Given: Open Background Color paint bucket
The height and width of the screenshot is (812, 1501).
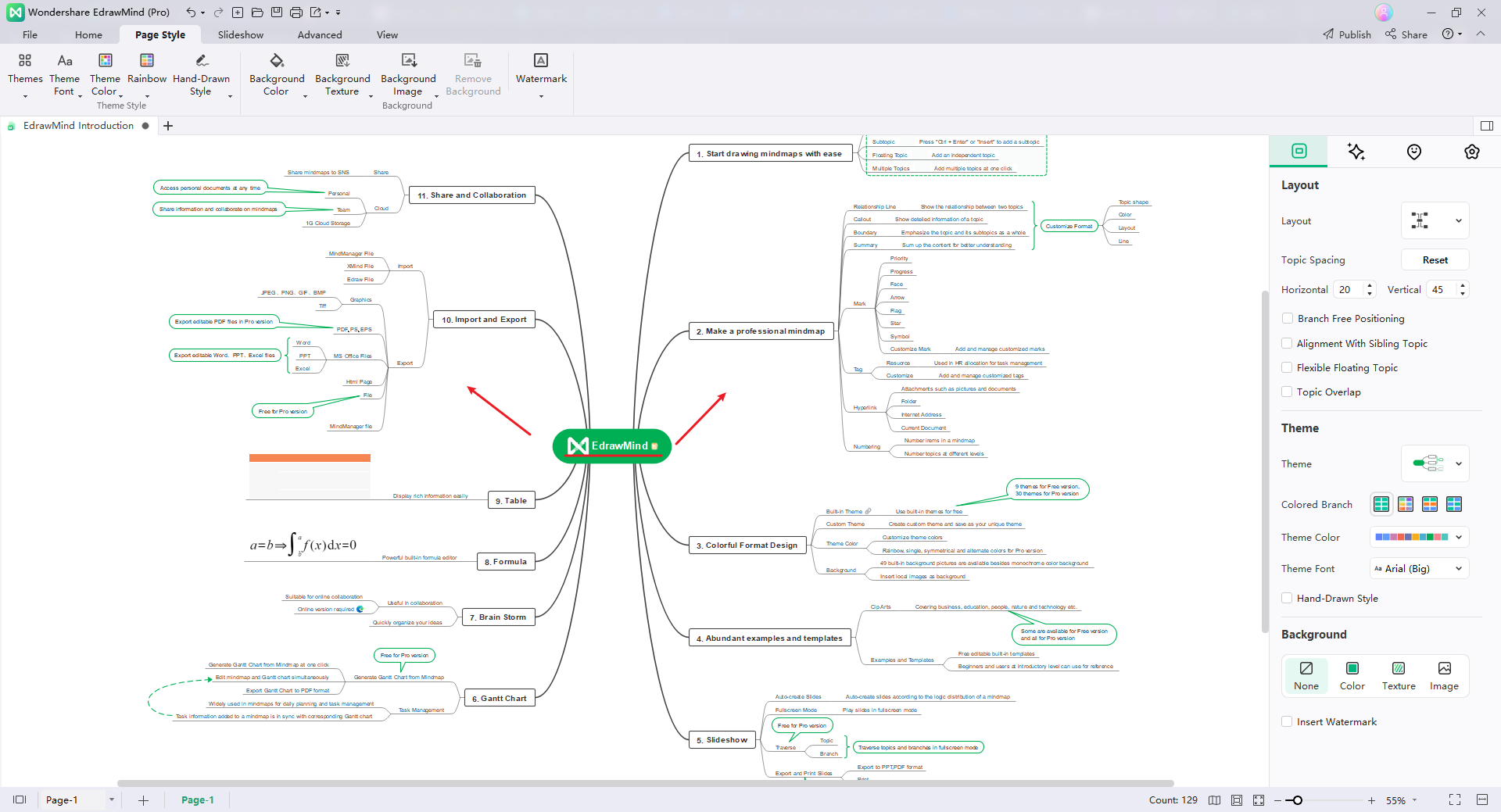Looking at the screenshot, I should (277, 61).
